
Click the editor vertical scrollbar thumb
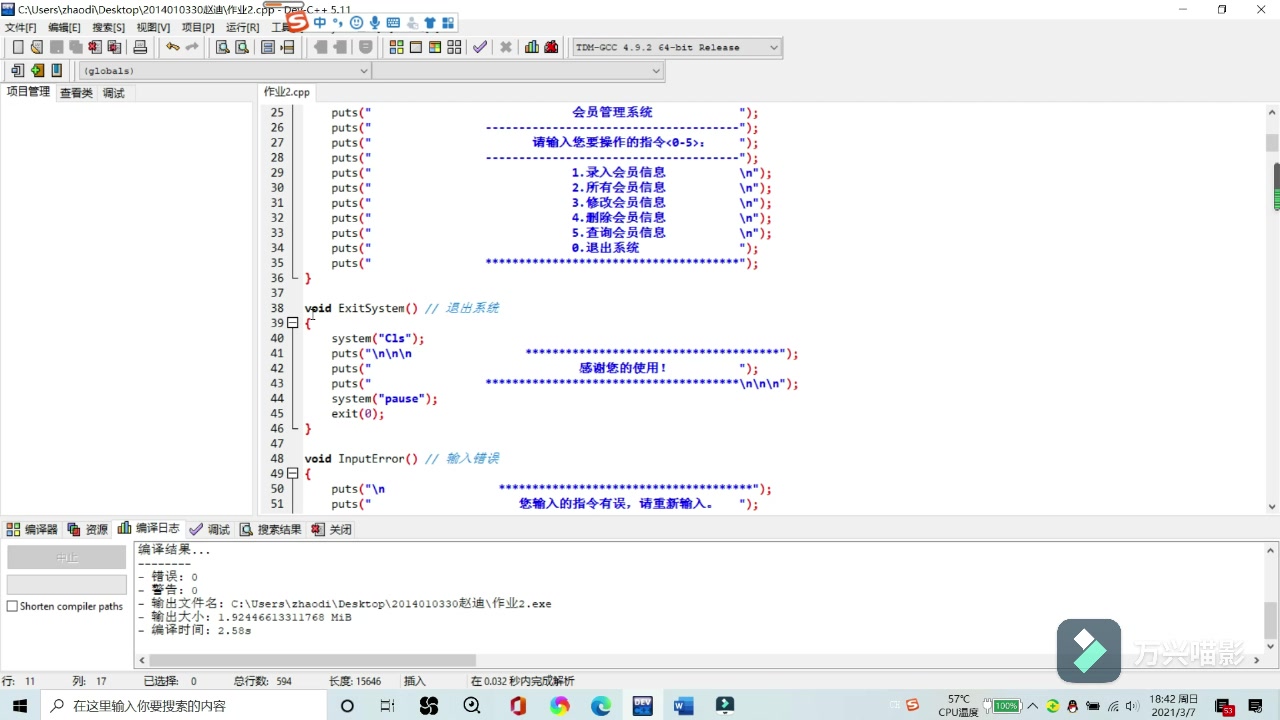pyautogui.click(x=1272, y=142)
